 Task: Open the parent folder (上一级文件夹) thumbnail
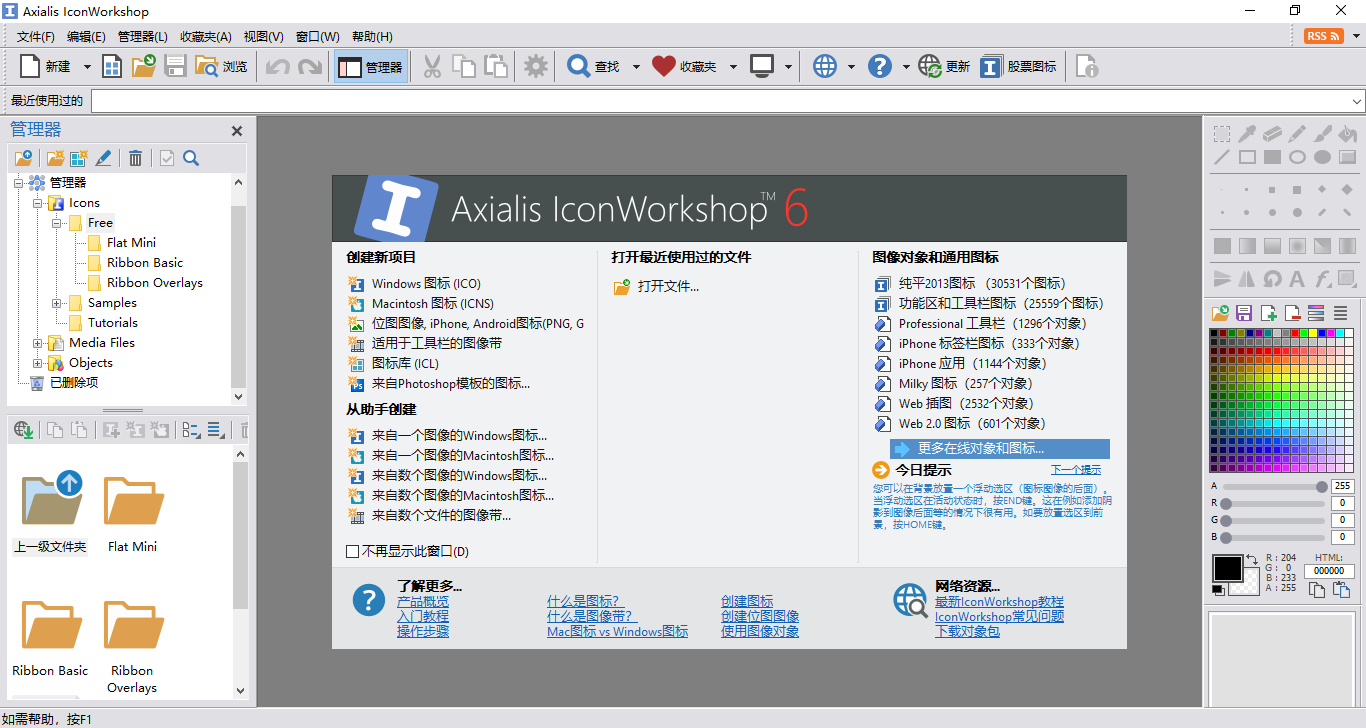coord(52,498)
